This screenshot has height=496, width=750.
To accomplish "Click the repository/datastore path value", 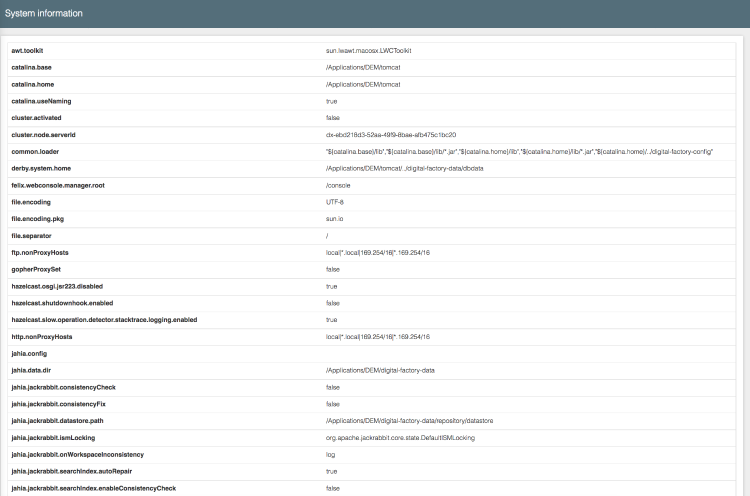I will pyautogui.click(x=409, y=421).
